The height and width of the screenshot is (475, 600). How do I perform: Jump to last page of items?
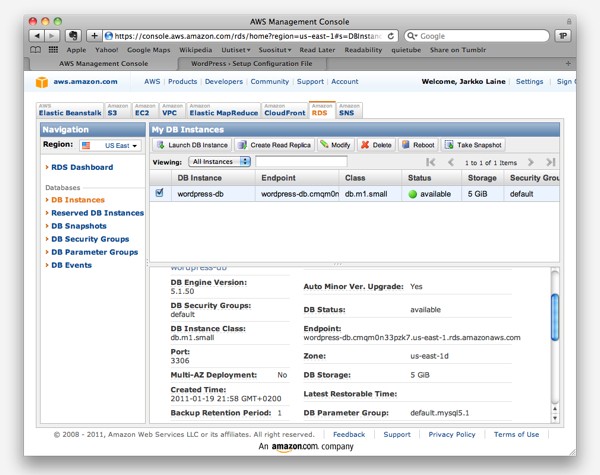point(551,162)
